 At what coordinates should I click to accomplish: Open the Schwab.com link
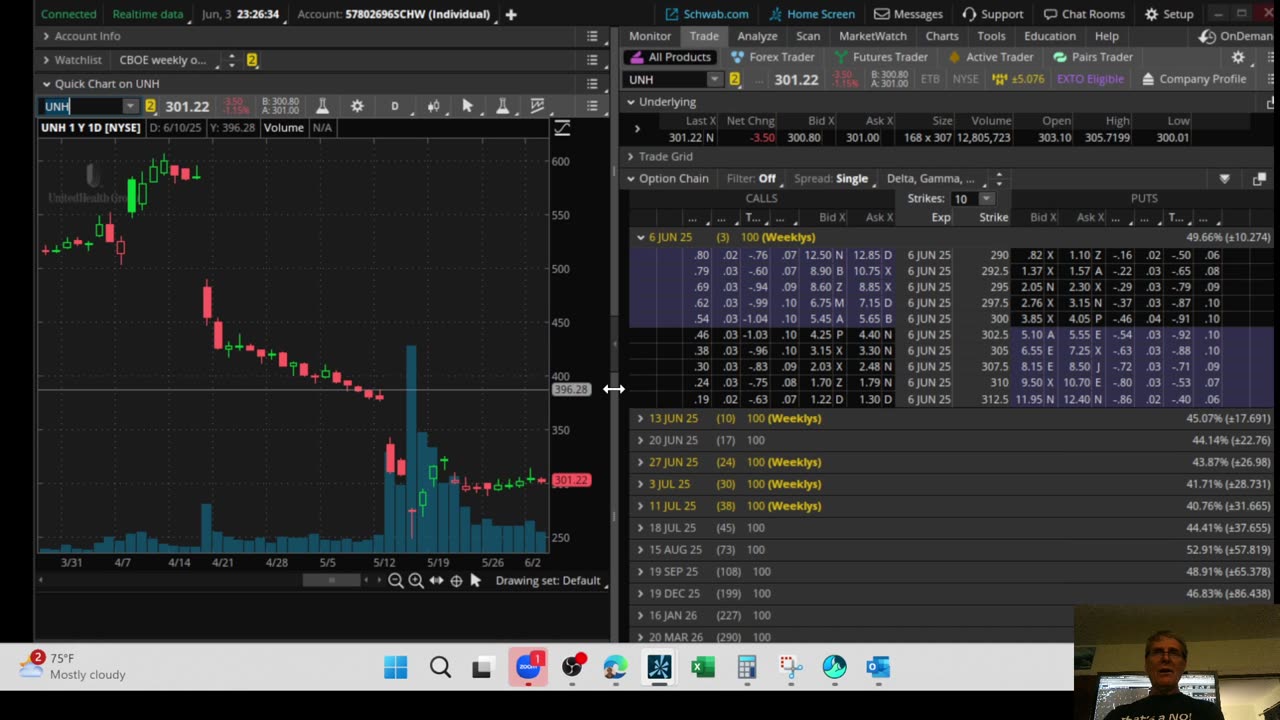coord(707,14)
